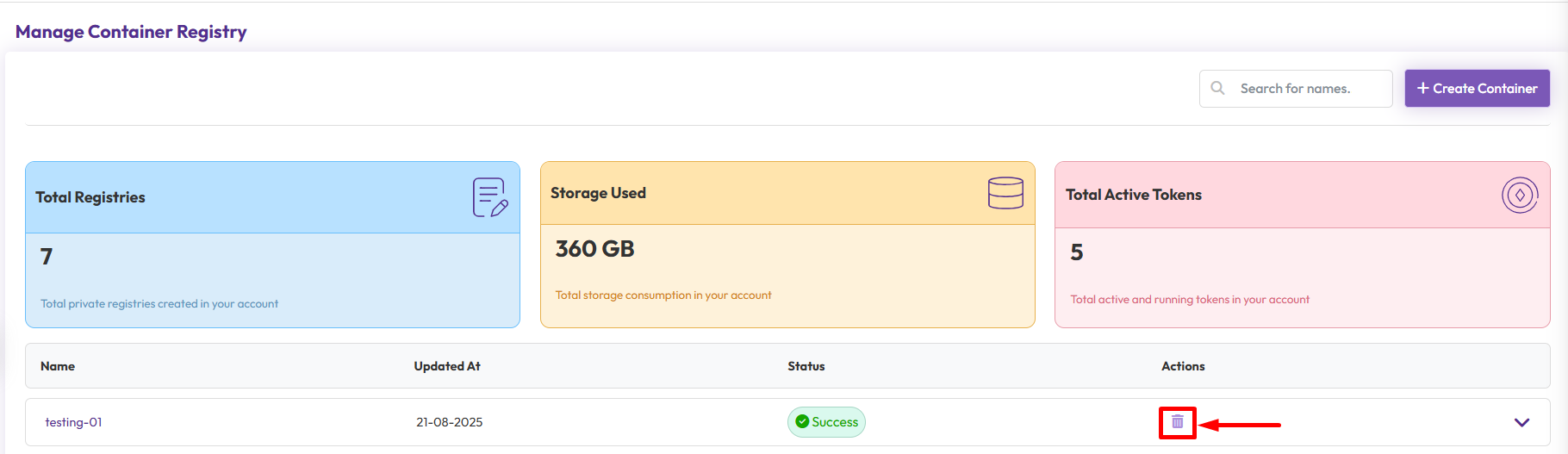This screenshot has height=454, width=1568.
Task: Delete the testing-01 registry via trash icon
Action: click(1177, 422)
